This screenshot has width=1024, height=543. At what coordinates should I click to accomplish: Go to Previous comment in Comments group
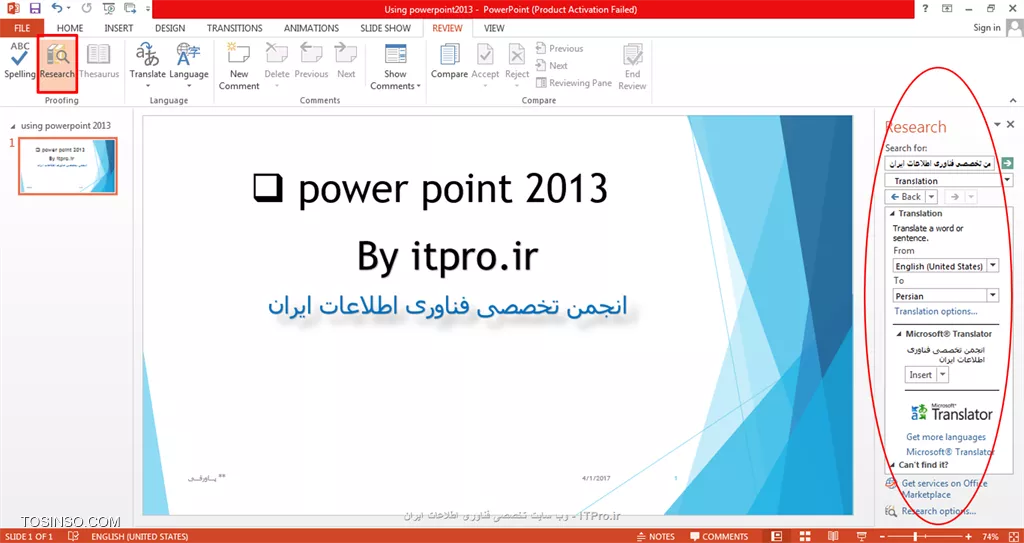click(312, 61)
